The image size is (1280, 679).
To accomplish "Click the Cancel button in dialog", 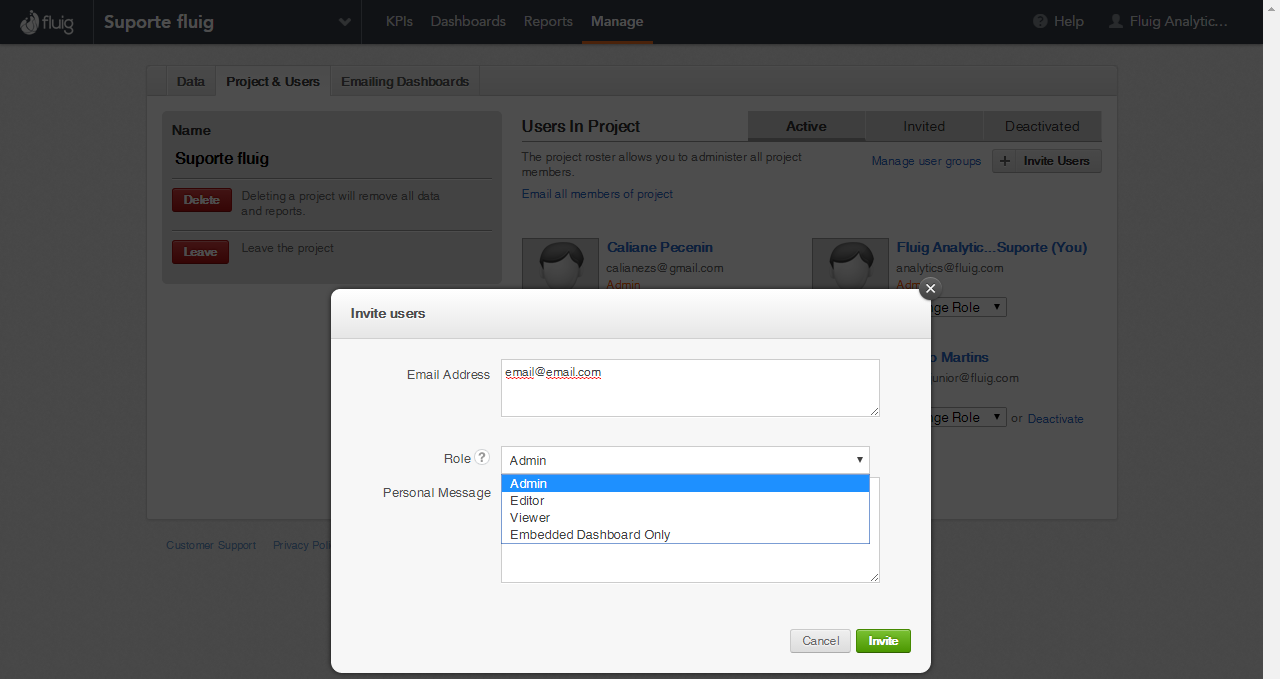I will click(x=820, y=641).
